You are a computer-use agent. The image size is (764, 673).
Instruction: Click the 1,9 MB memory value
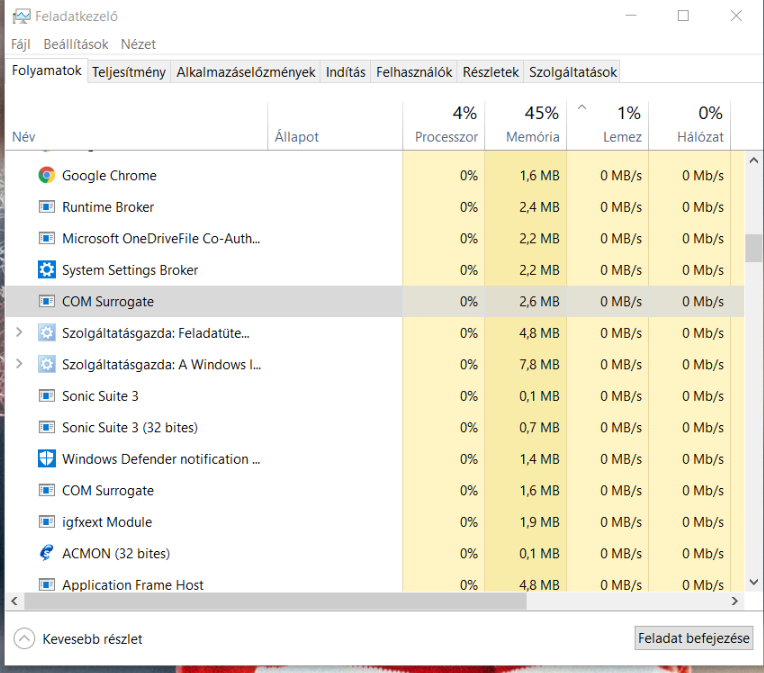[539, 522]
